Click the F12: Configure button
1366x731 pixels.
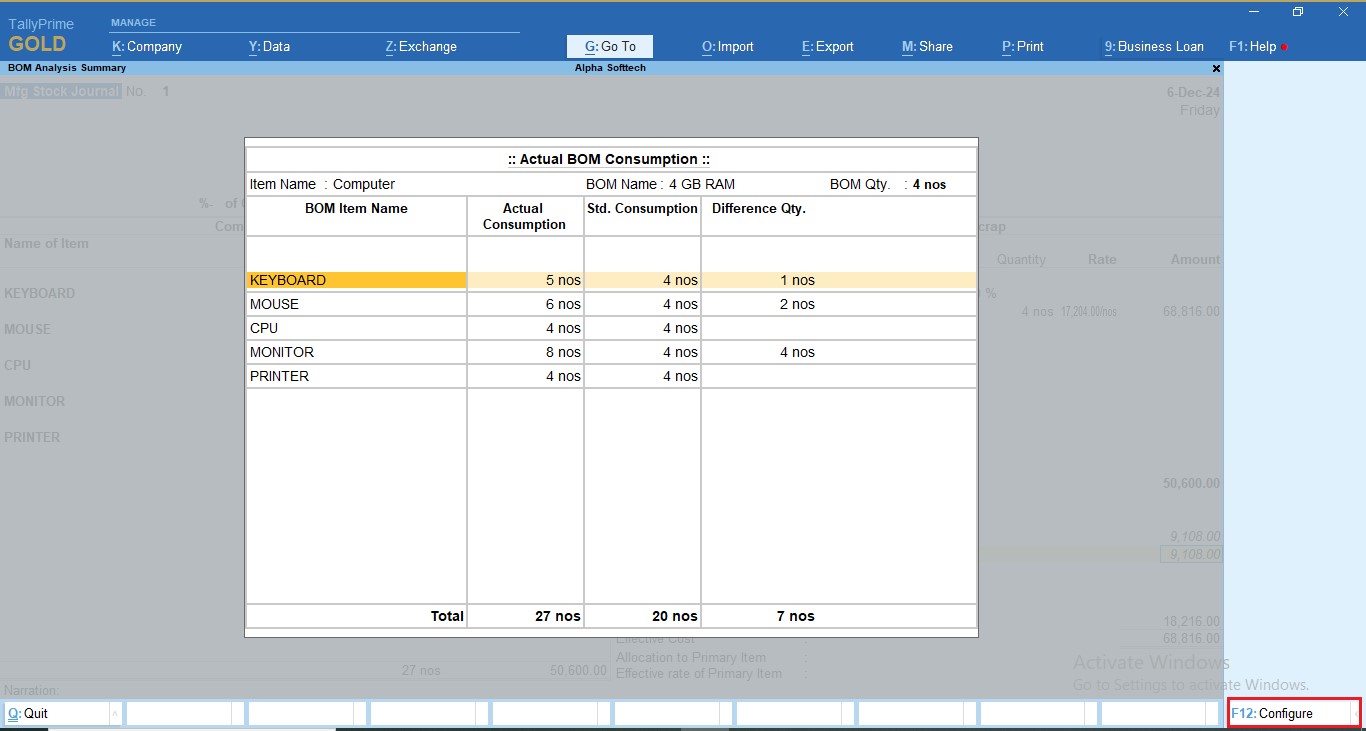click(1288, 713)
